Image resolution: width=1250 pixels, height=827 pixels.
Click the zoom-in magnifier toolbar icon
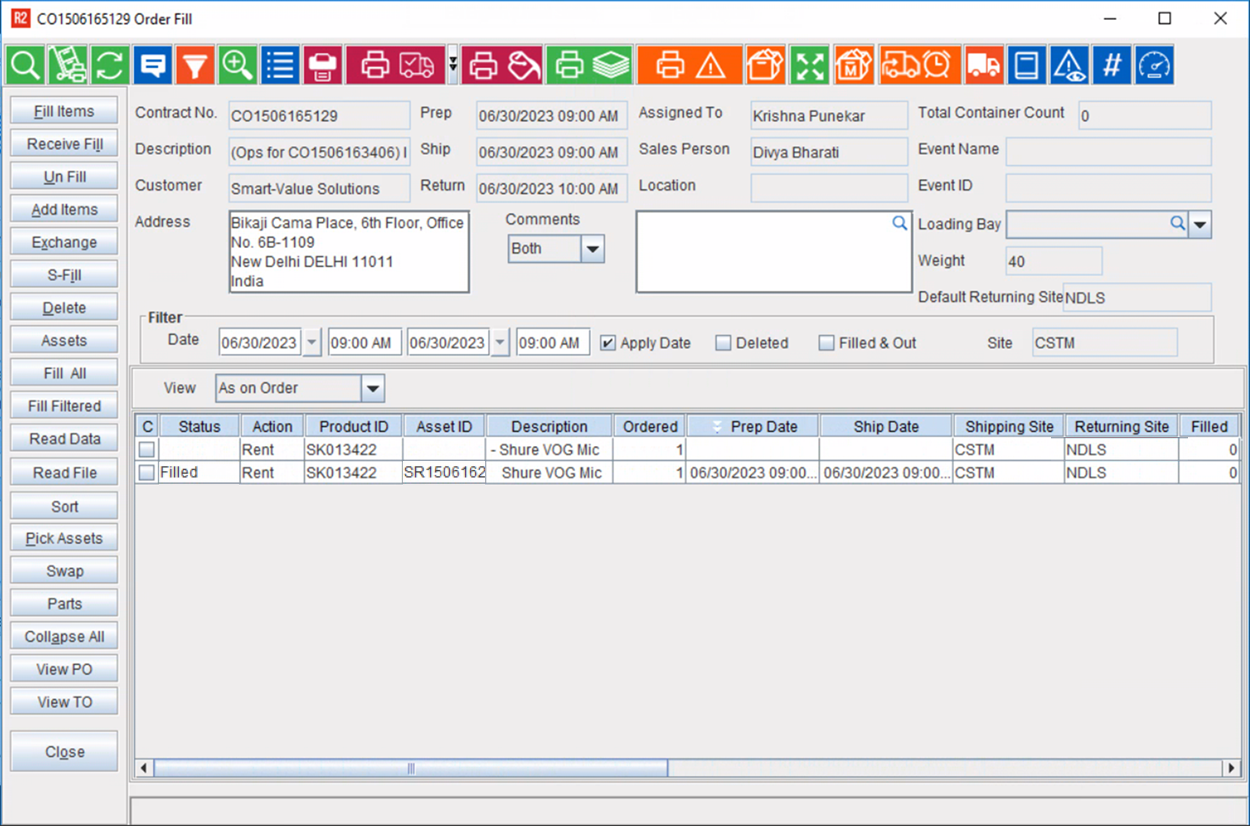click(237, 65)
